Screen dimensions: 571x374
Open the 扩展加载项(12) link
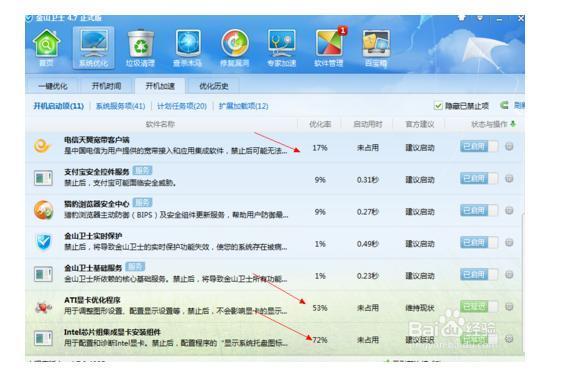[243, 106]
